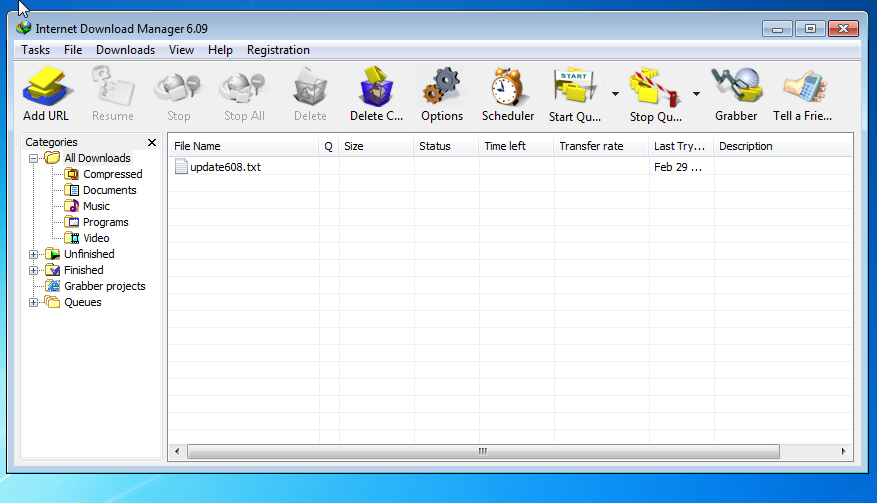Click the Grabber projects icon
The height and width of the screenshot is (503, 877).
pos(53,286)
